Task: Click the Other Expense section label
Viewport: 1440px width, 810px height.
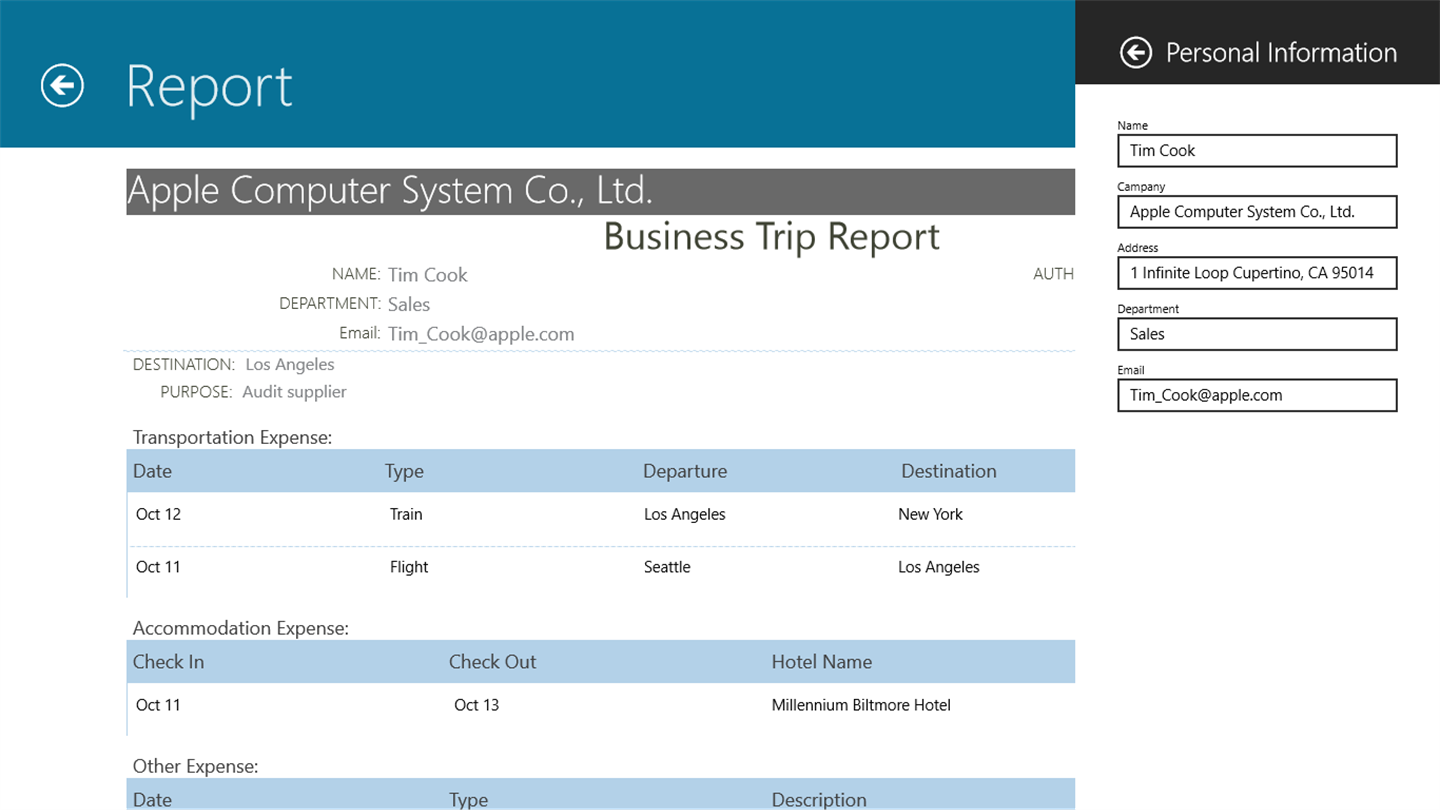Action: (196, 766)
